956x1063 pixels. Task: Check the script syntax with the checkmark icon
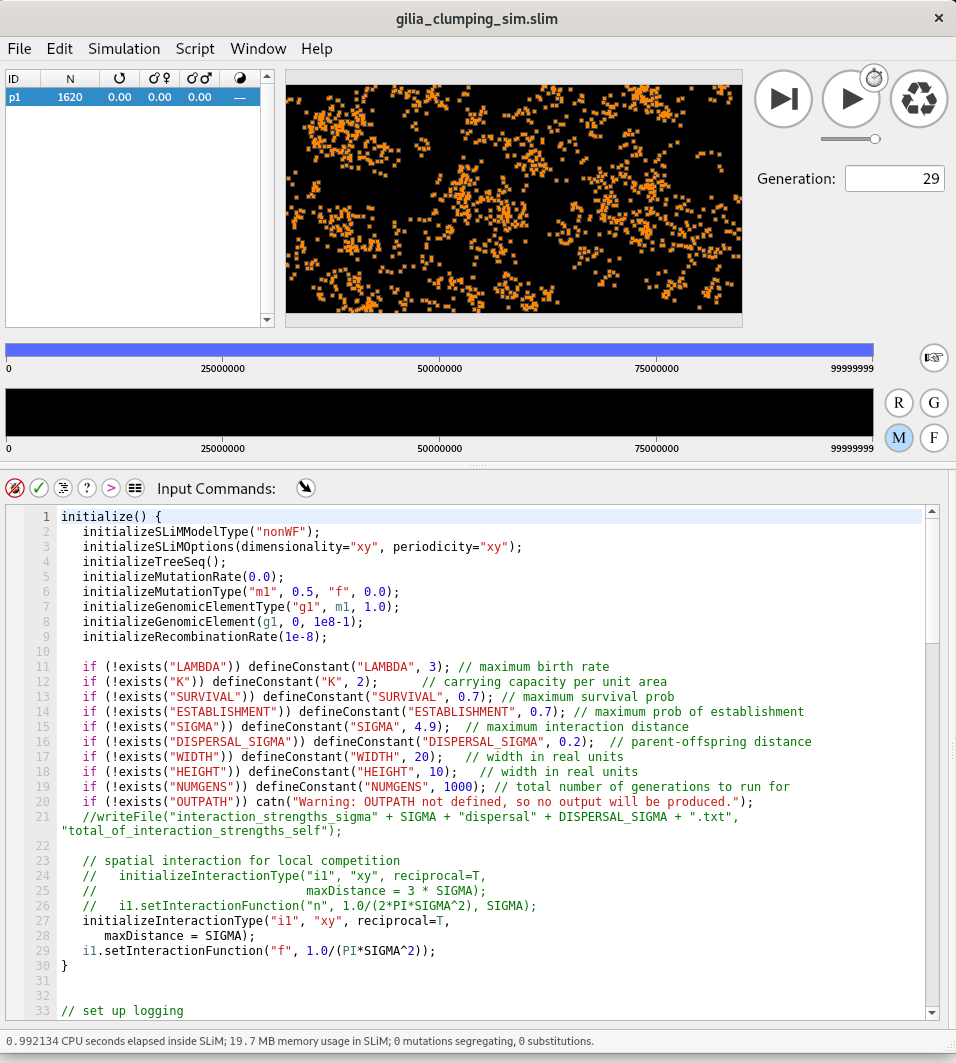39,488
